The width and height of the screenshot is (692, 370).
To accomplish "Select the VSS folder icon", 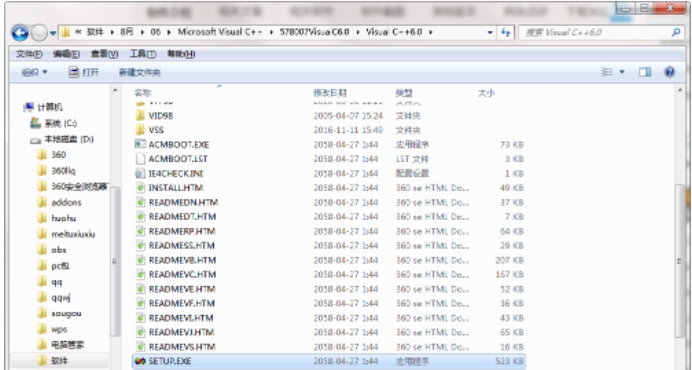I will (140, 130).
